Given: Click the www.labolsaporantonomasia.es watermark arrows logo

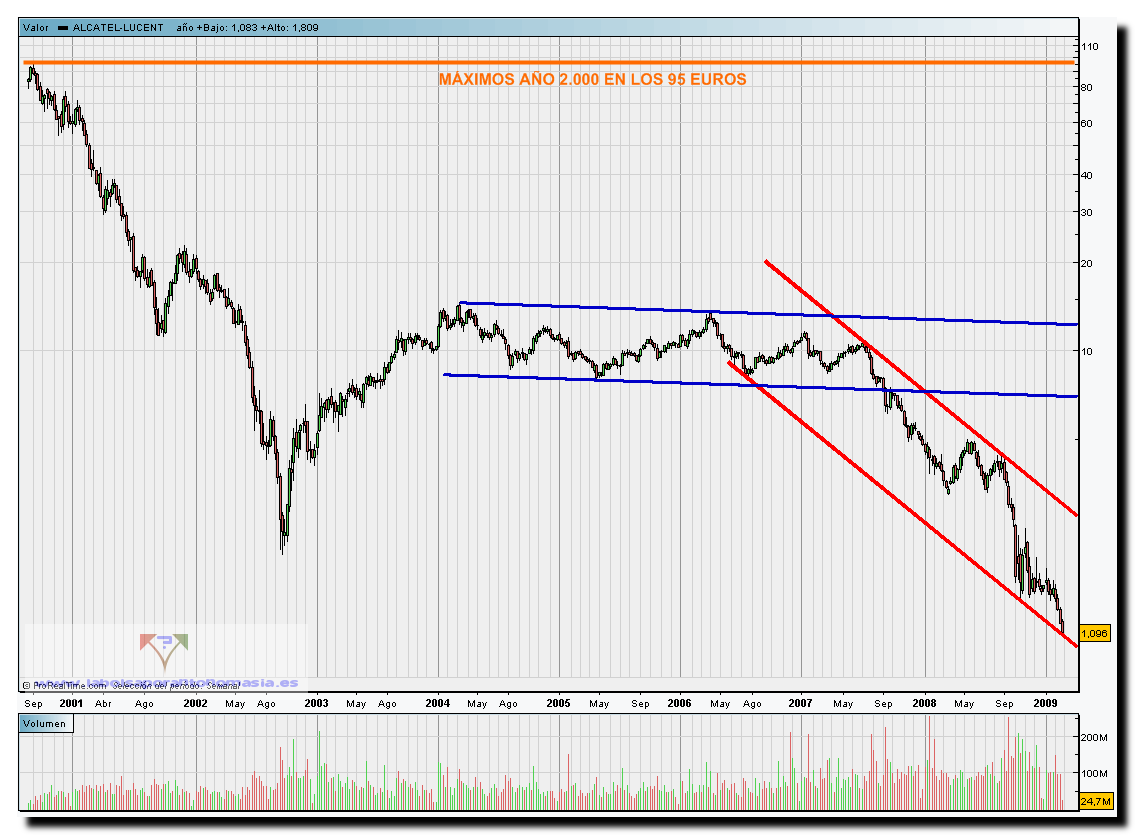Looking at the screenshot, I should 163,652.
